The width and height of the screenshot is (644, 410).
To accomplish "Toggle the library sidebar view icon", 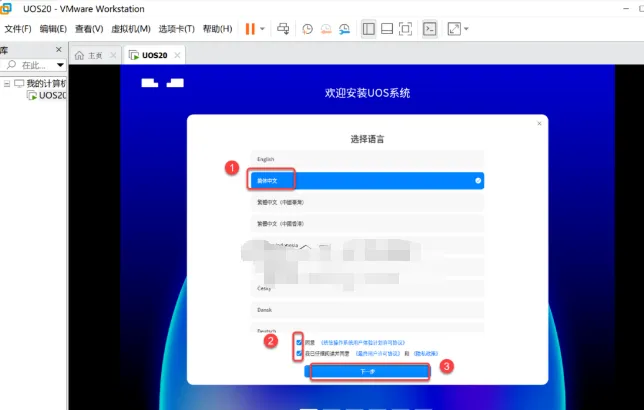I will (368, 29).
